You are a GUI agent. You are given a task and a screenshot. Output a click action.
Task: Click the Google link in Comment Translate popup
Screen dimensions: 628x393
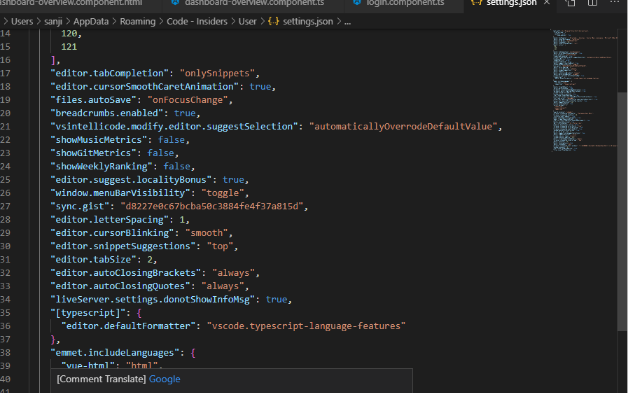(x=165, y=379)
